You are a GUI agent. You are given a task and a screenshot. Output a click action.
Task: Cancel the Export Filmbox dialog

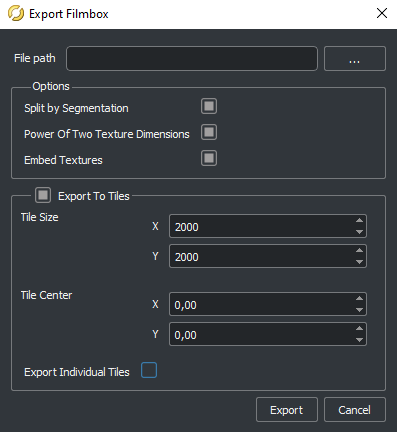[355, 410]
